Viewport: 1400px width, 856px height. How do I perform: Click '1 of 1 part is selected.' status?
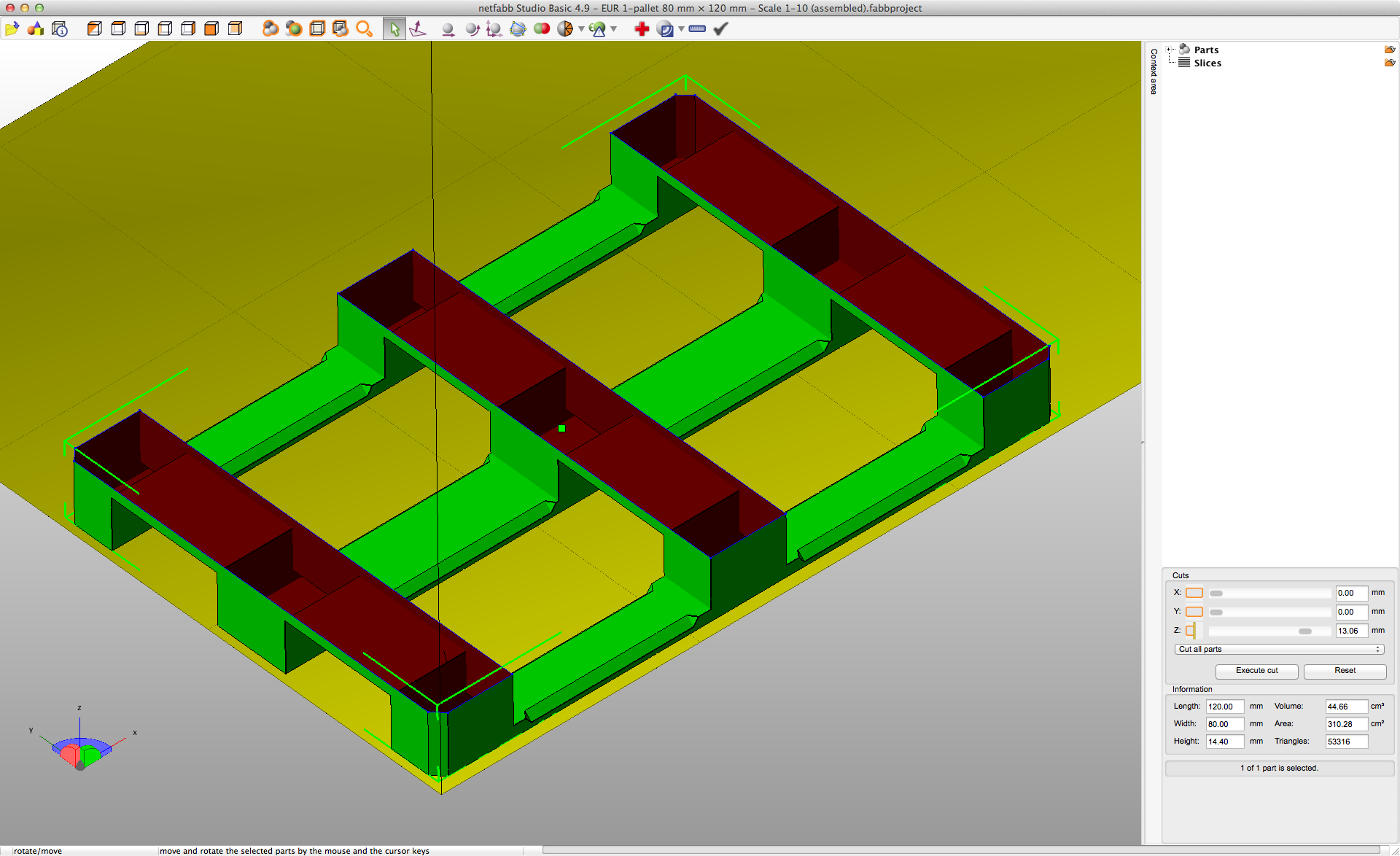click(x=1279, y=768)
